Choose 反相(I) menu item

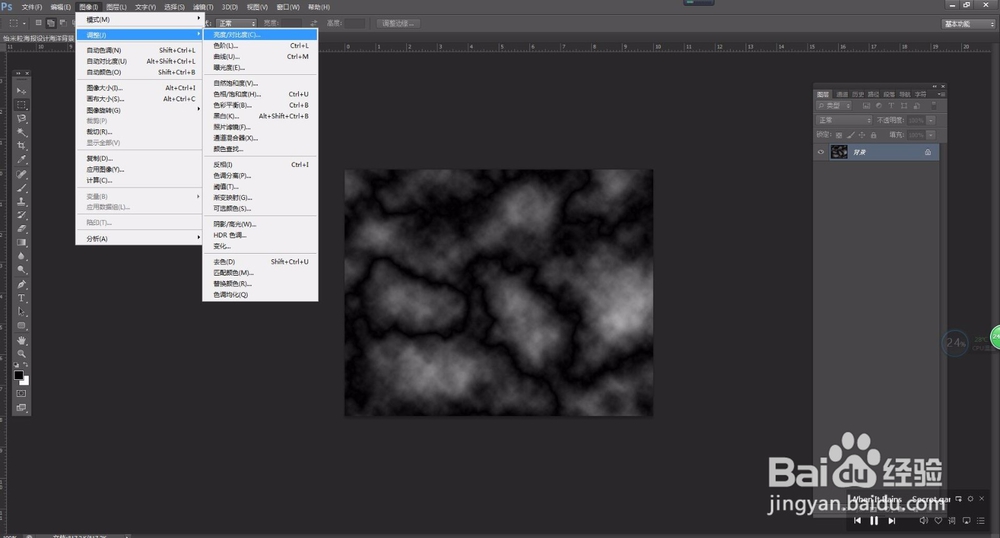point(260,164)
